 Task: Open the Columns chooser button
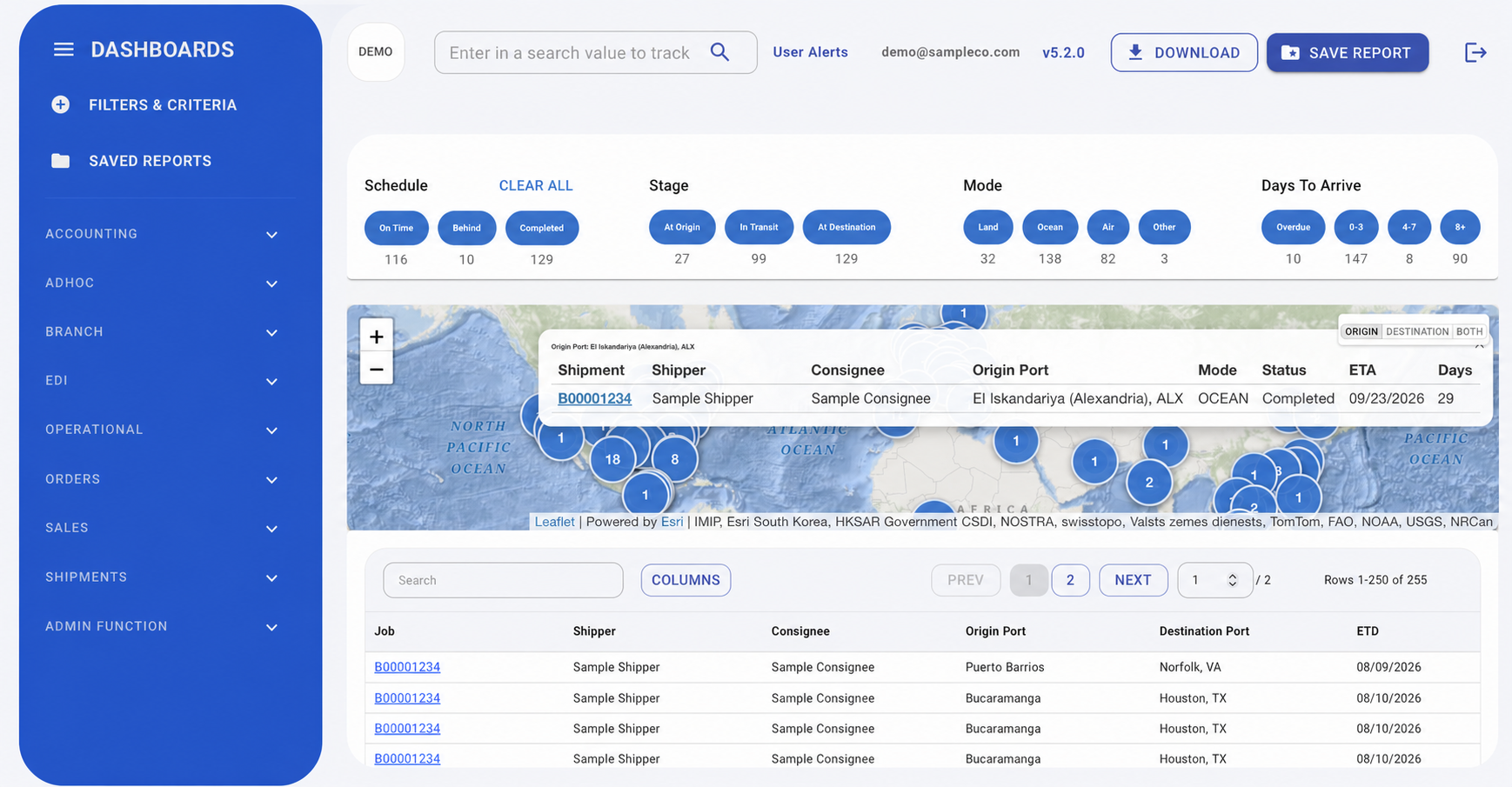(686, 580)
